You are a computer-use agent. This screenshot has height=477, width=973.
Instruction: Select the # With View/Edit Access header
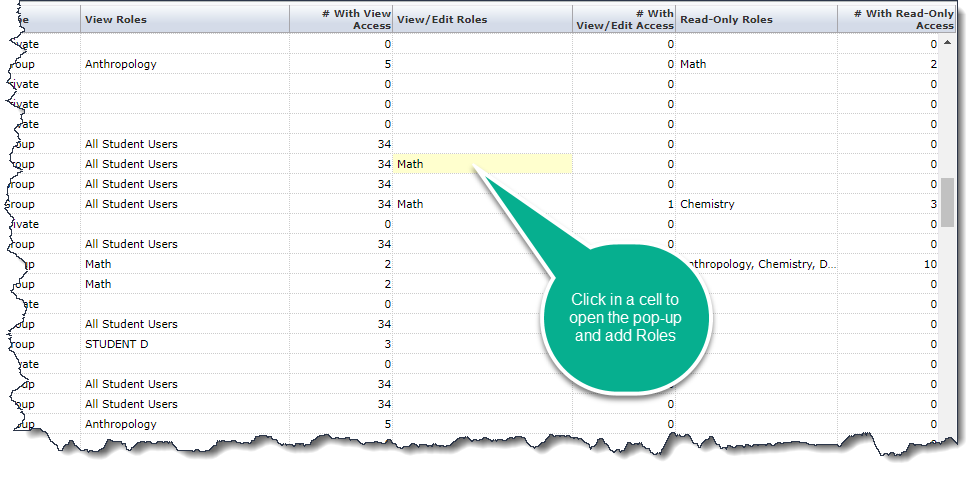pos(624,19)
